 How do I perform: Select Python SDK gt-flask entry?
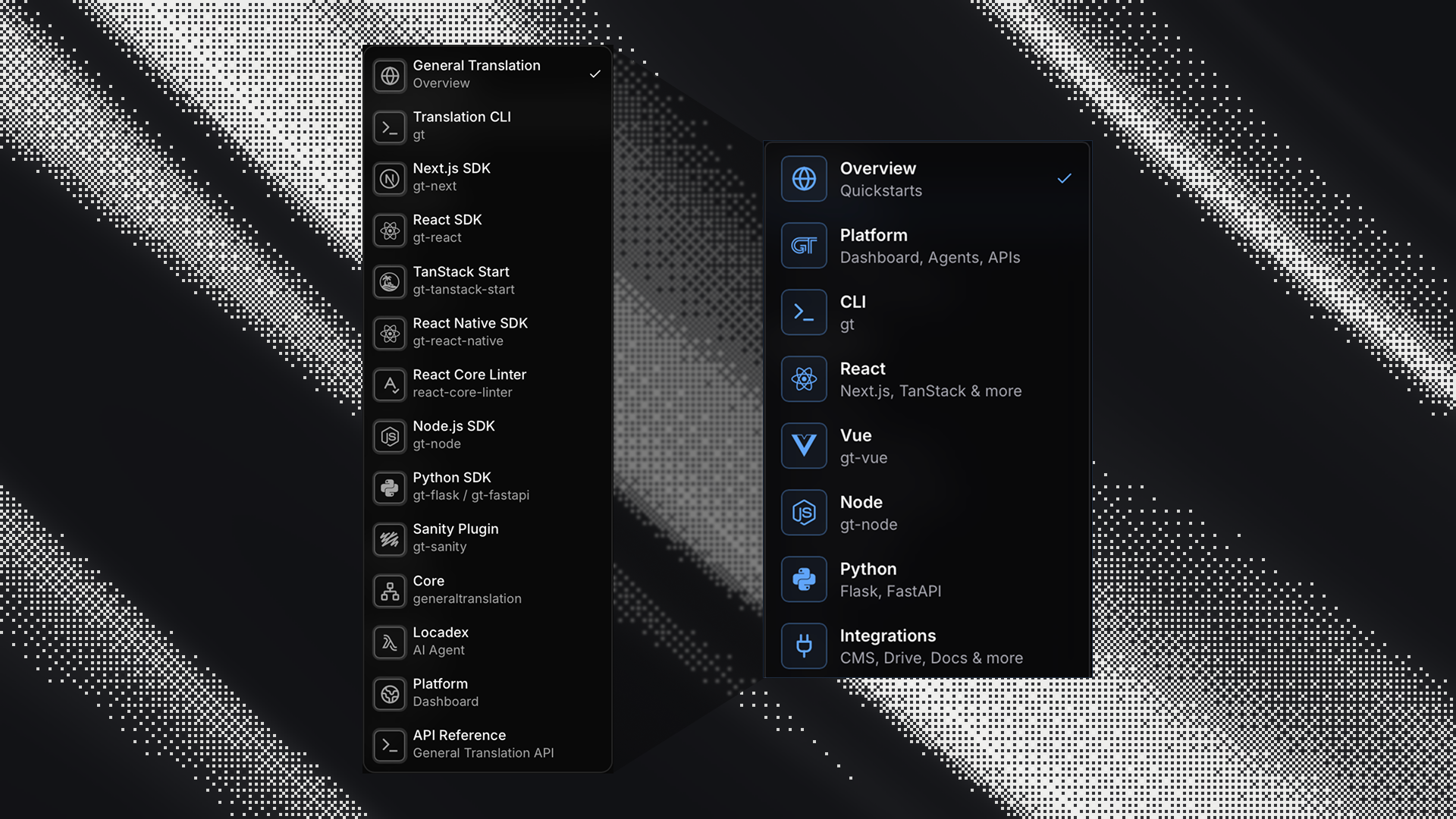pyautogui.click(x=488, y=488)
